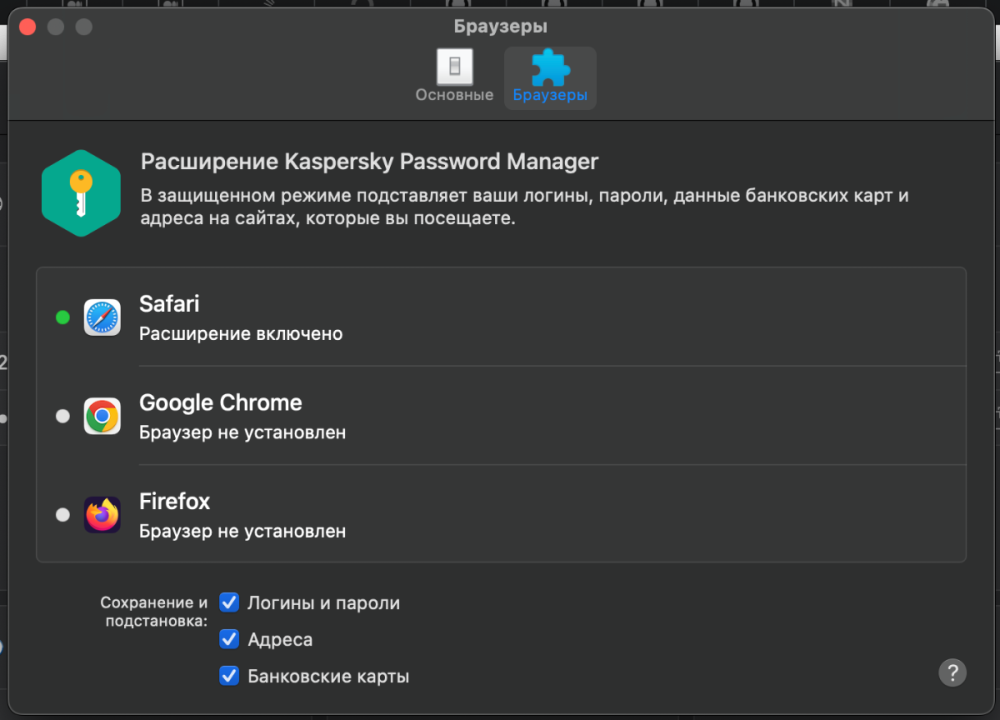Click the green Safari status indicator
This screenshot has height=720, width=1000.
tap(63, 317)
